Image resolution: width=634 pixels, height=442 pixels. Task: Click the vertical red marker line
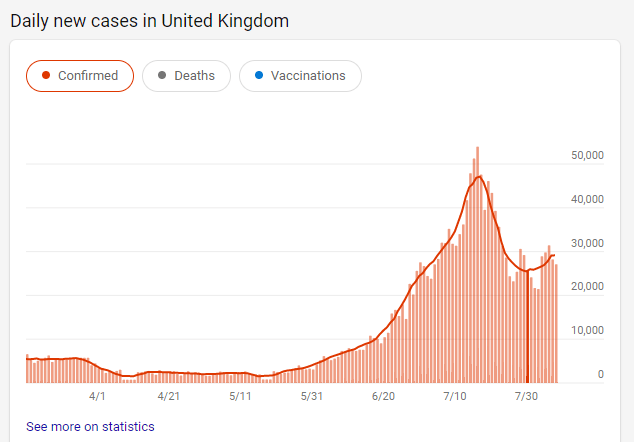pyautogui.click(x=527, y=330)
